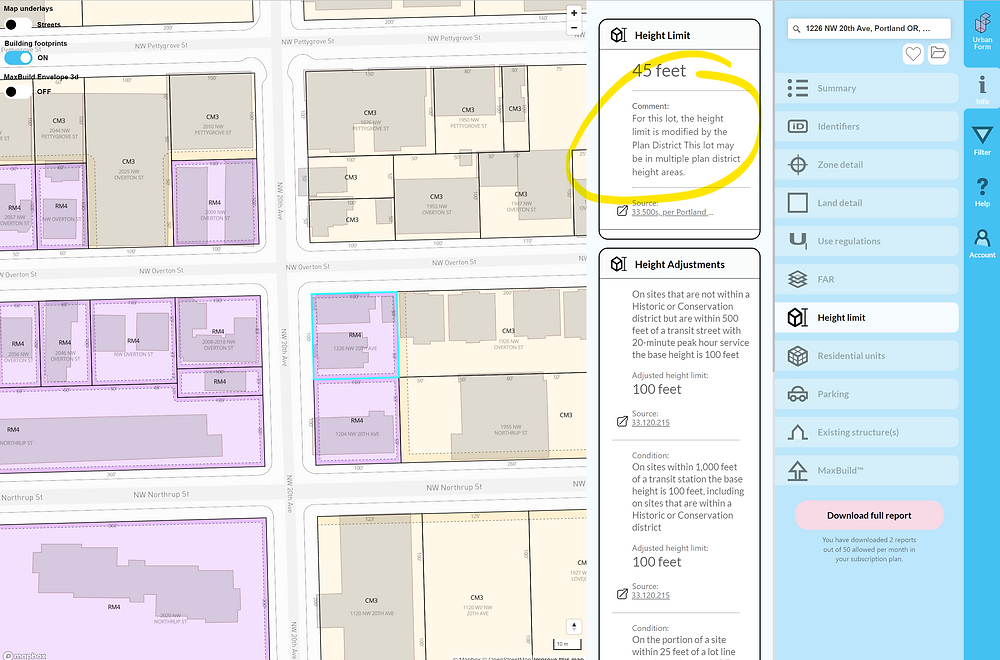
Task: Enable the MaxBuild Envelope 3d switch
Action: click(x=17, y=91)
